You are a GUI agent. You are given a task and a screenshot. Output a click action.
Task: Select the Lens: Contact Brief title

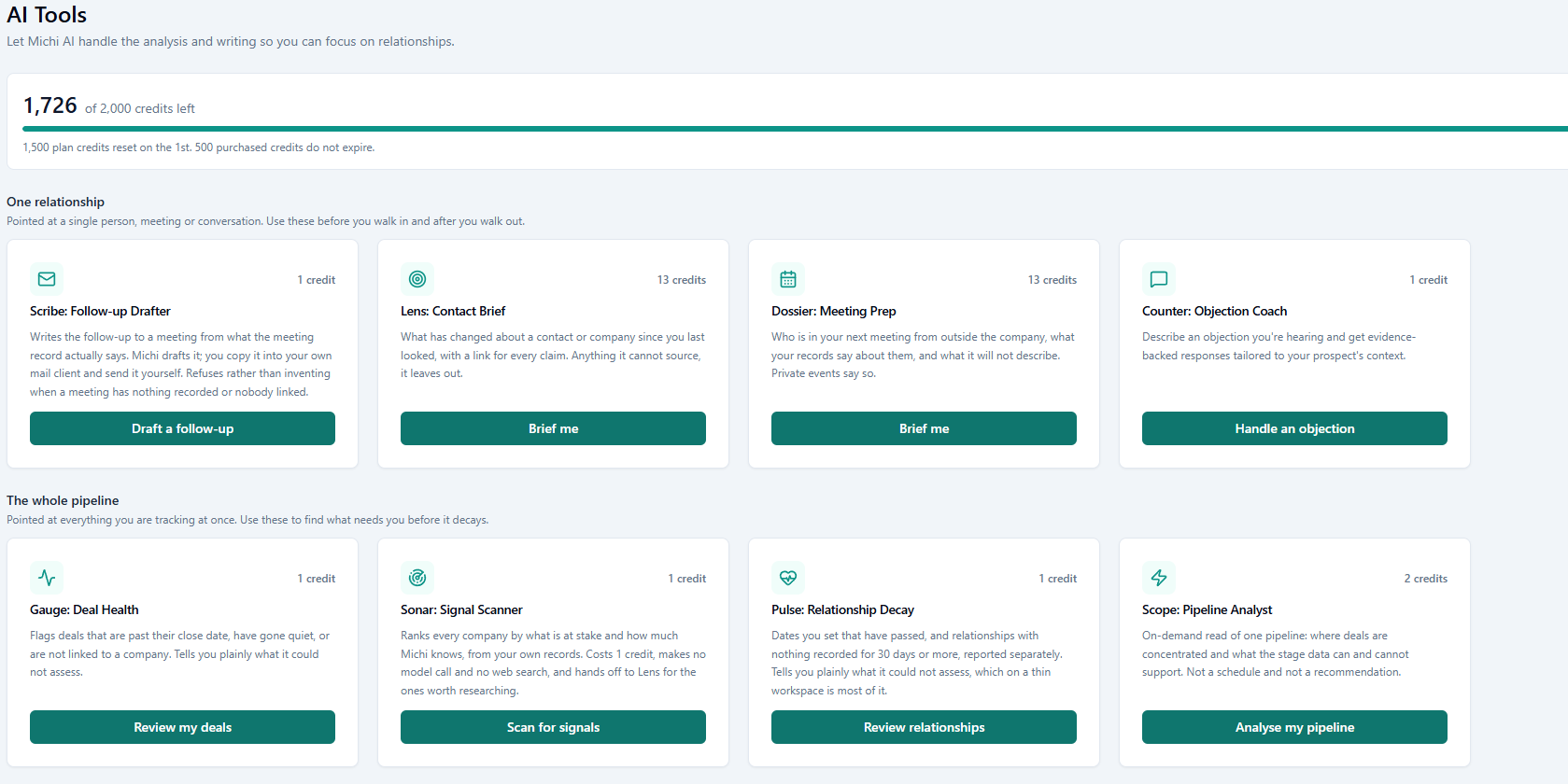point(453,311)
